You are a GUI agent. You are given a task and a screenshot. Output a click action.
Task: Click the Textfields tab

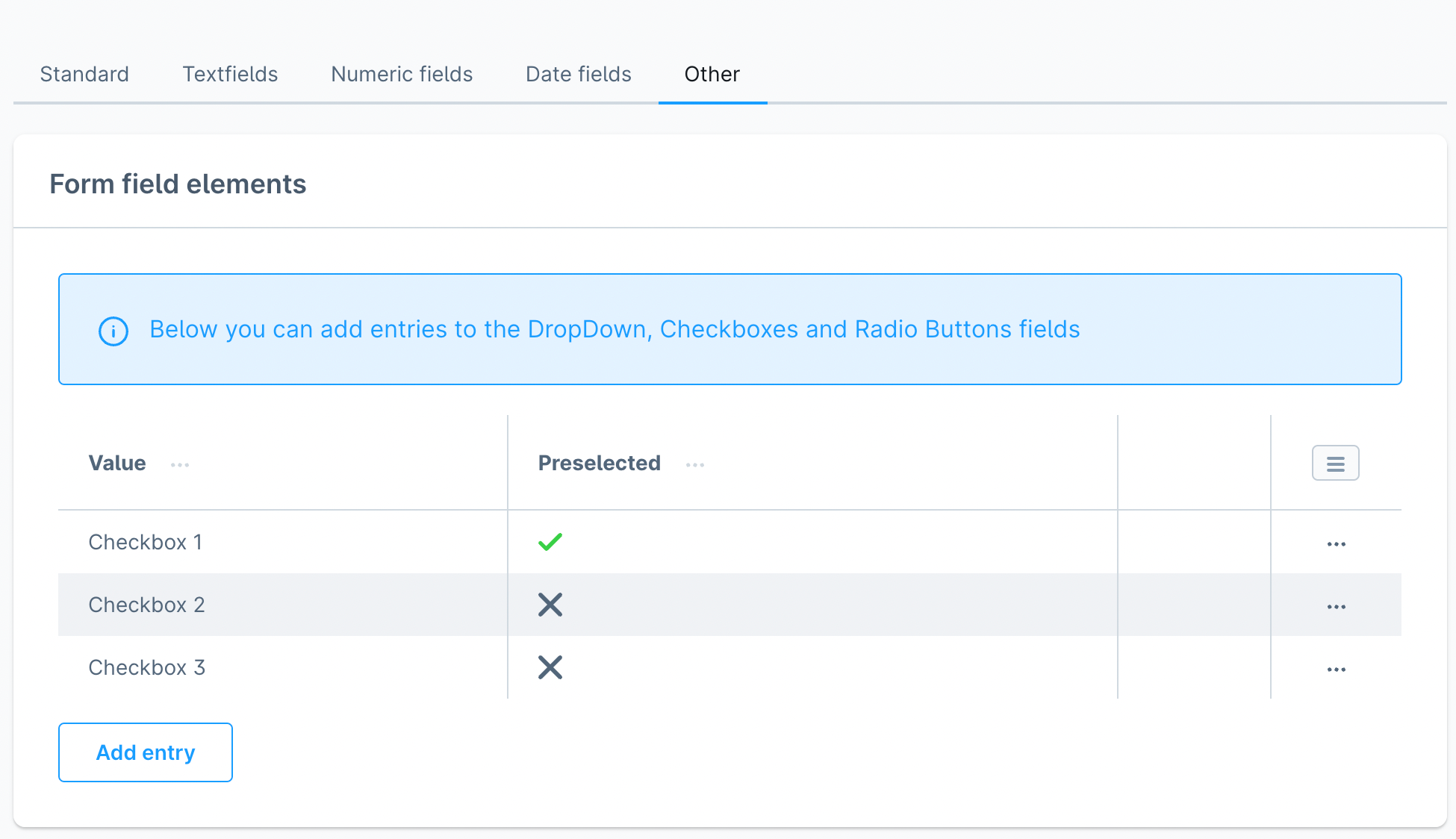click(x=229, y=73)
